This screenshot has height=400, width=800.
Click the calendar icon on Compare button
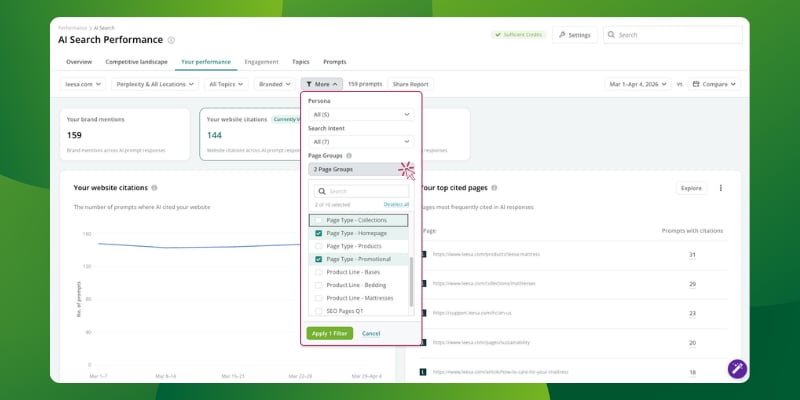tap(696, 84)
